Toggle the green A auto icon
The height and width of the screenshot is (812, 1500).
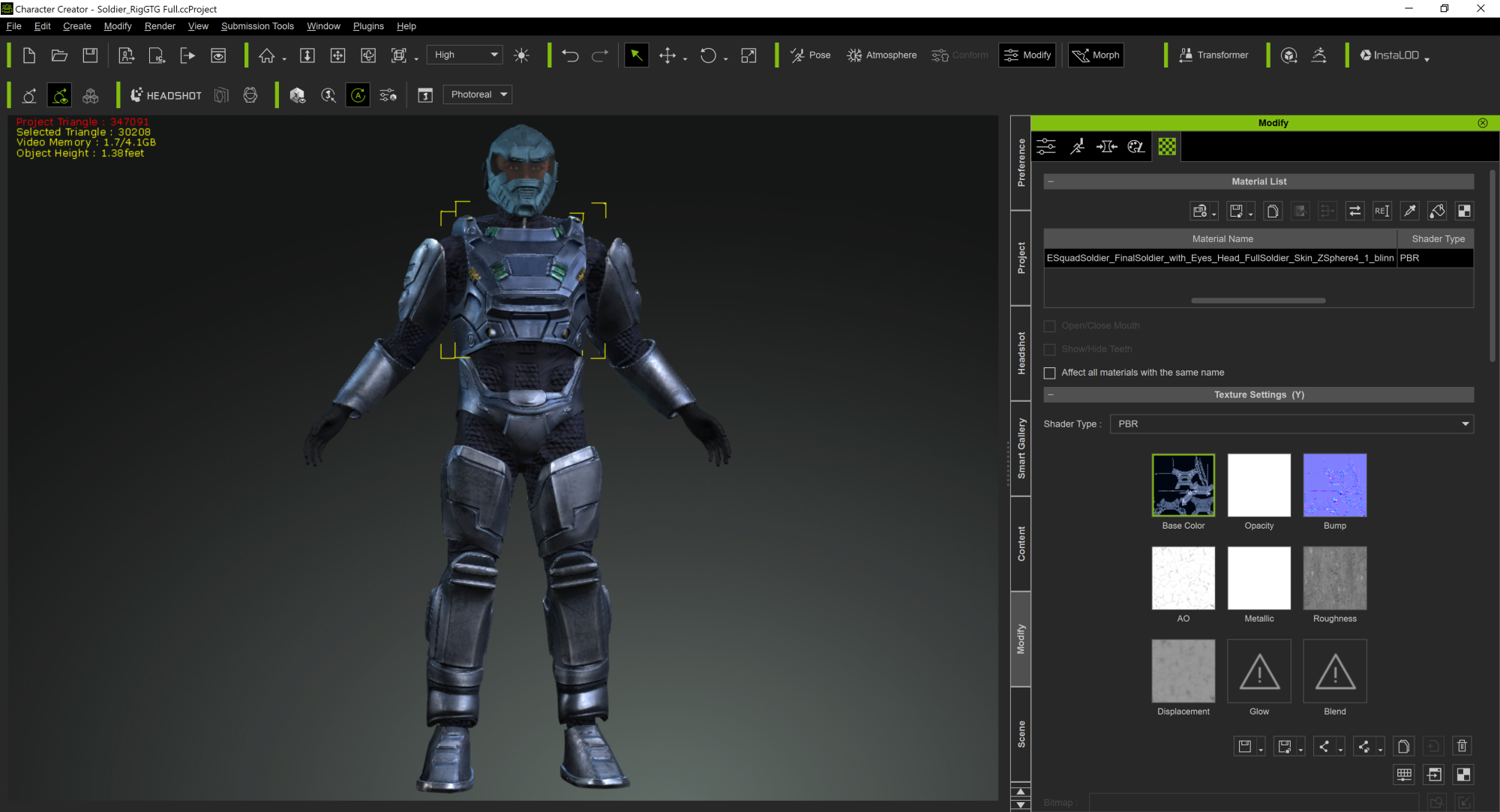[x=358, y=95]
